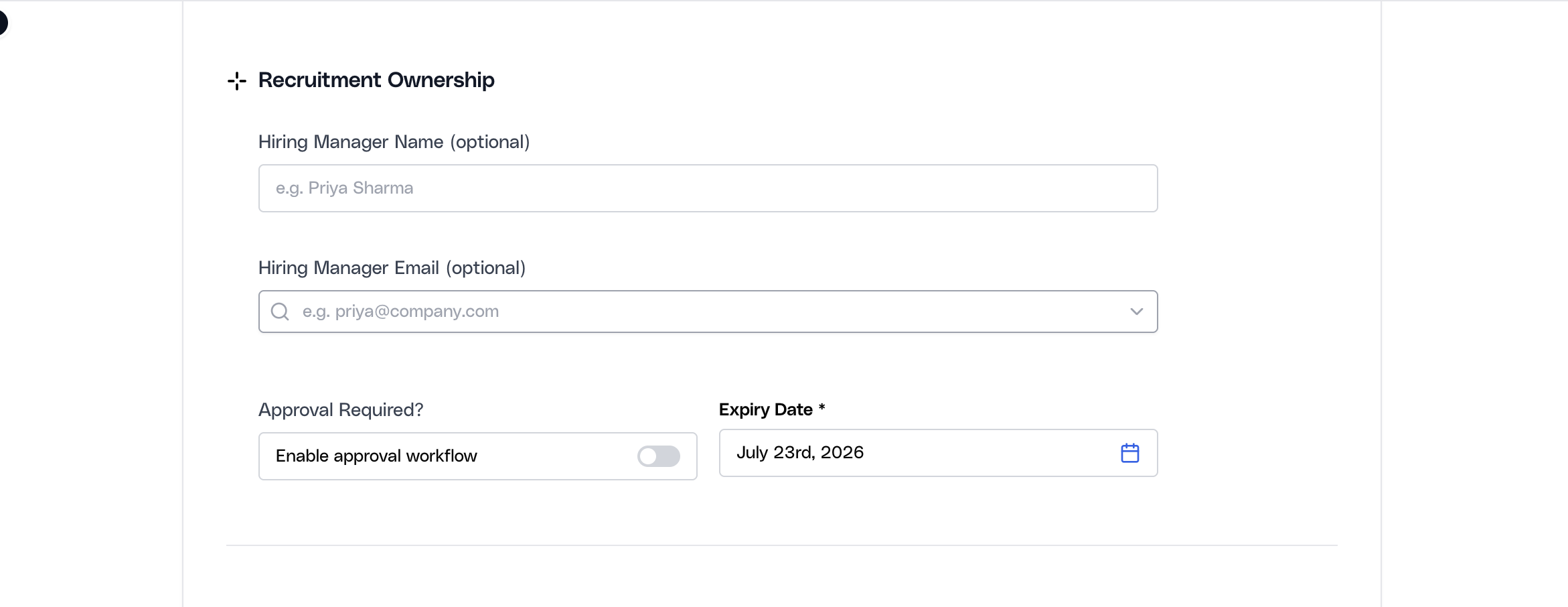Open email suggestions using the field's down arrow

pos(1135,311)
